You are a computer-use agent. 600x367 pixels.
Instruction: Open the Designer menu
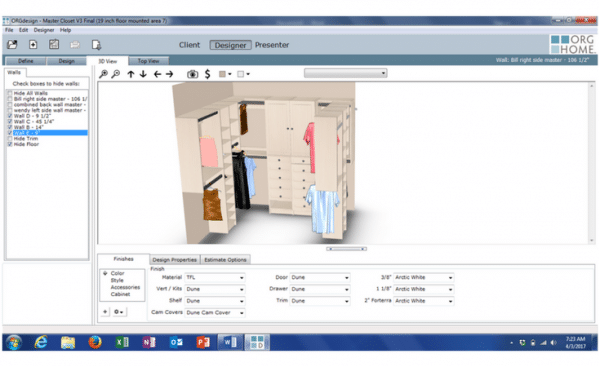coord(44,30)
